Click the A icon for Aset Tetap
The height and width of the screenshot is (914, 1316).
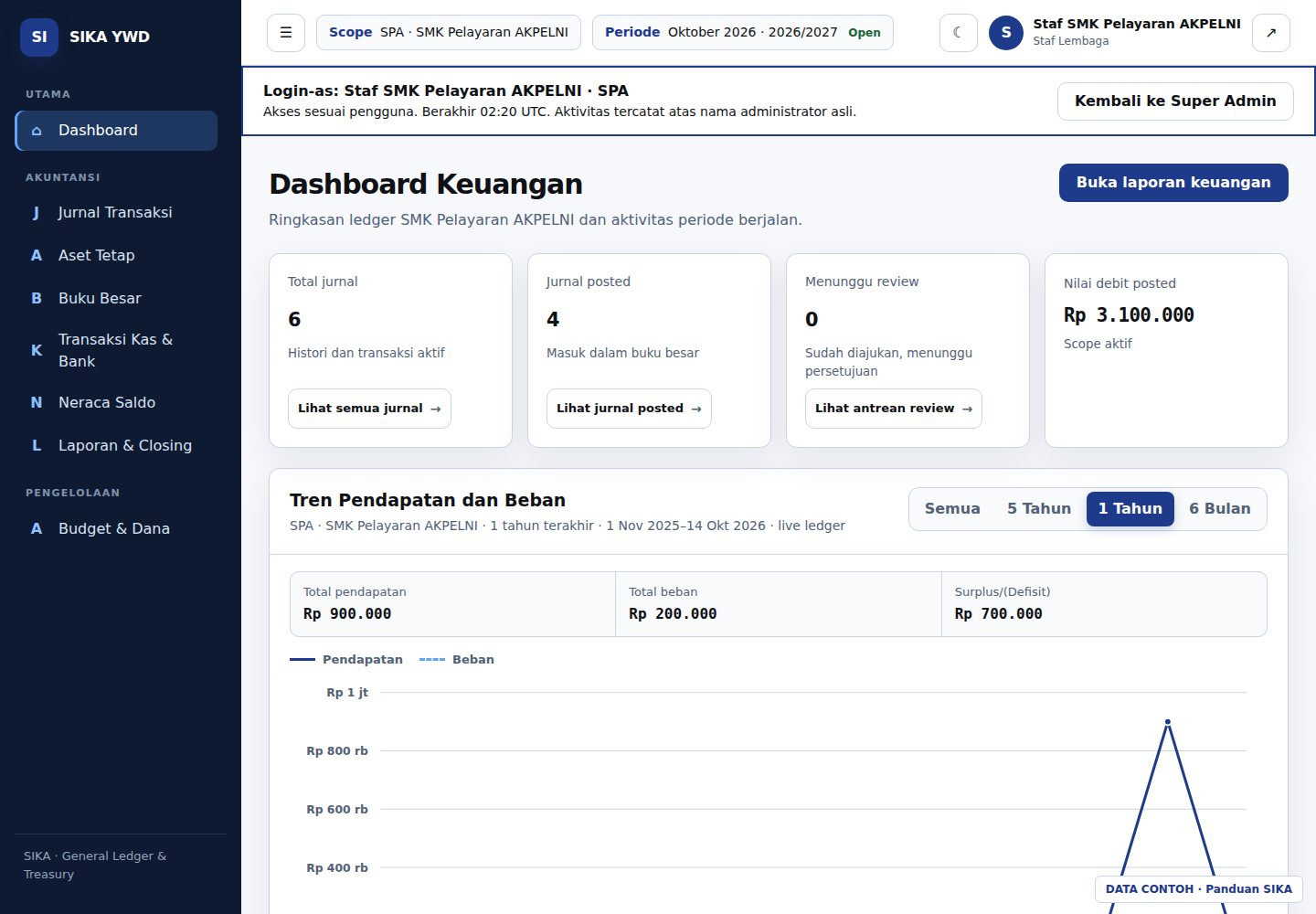pos(37,256)
